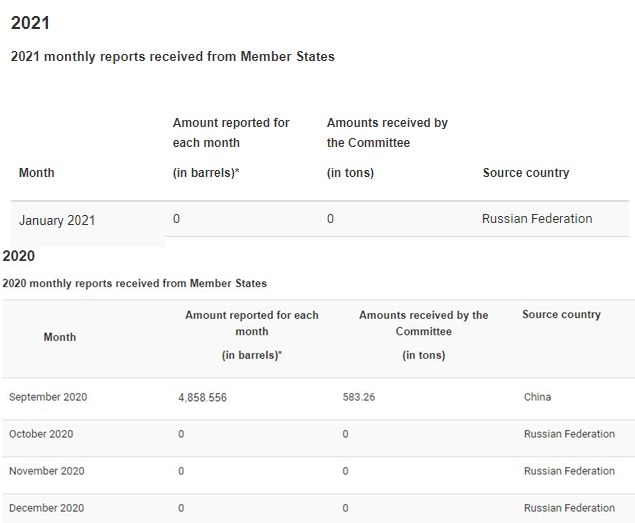Viewport: 635px width, 523px height.
Task: Click the 2020 monthly reports subtitle
Action: click(x=134, y=283)
